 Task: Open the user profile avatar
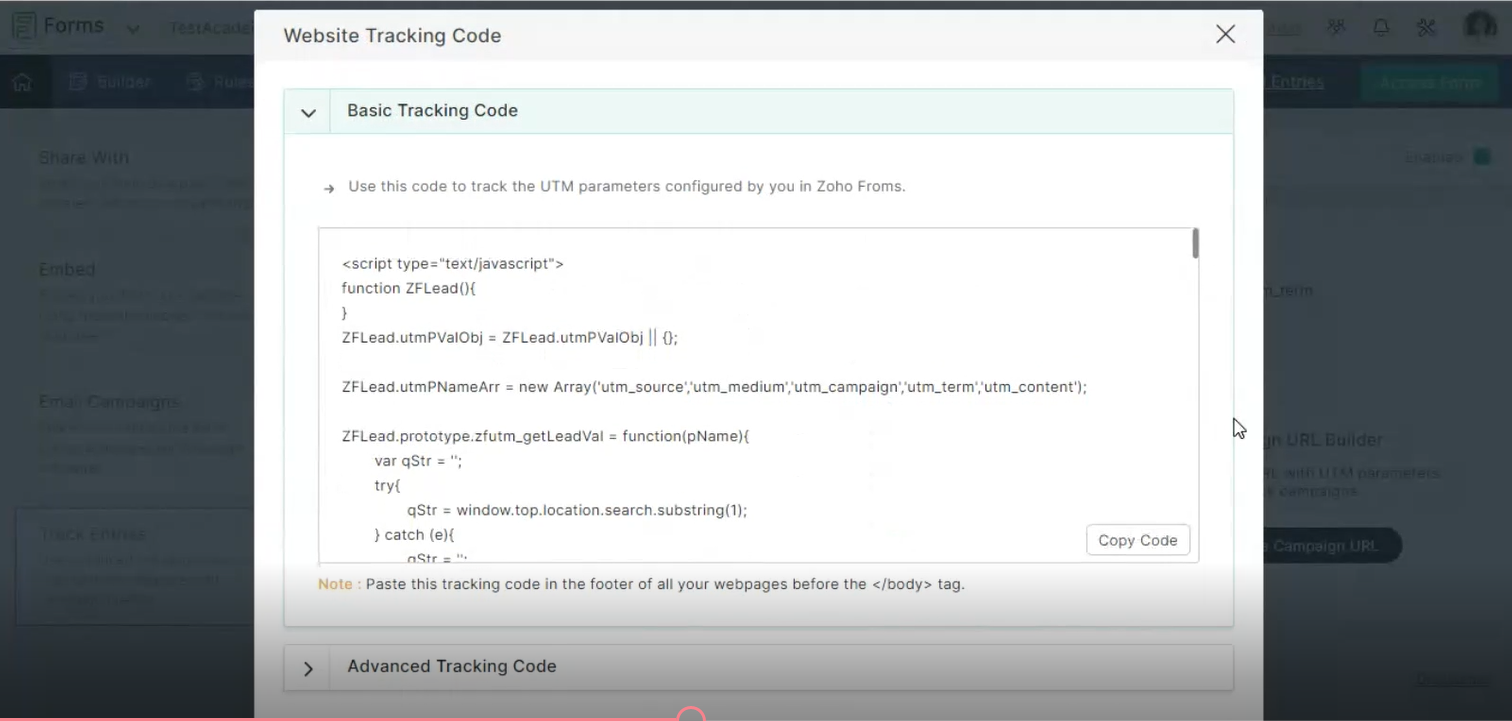click(x=1480, y=27)
